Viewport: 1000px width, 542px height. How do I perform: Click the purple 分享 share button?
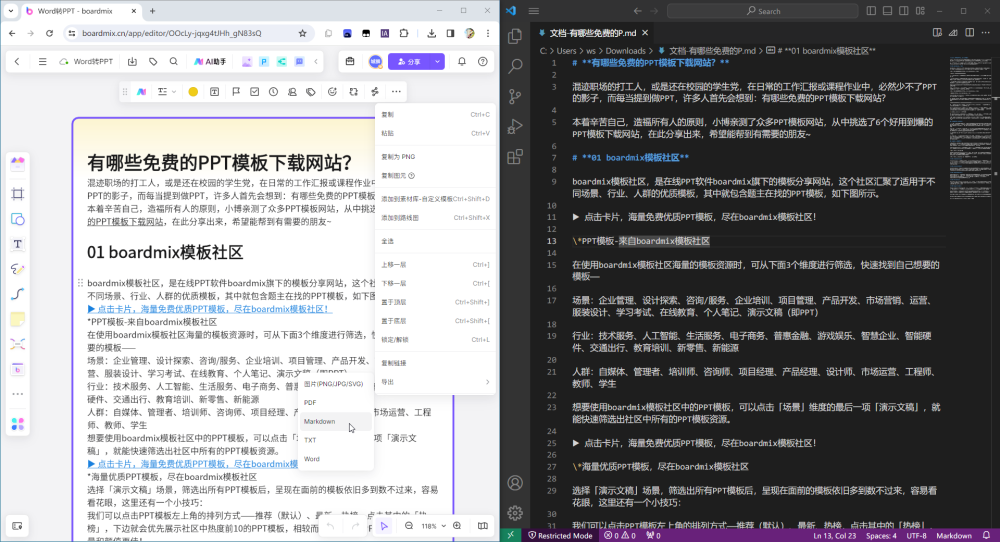click(409, 61)
